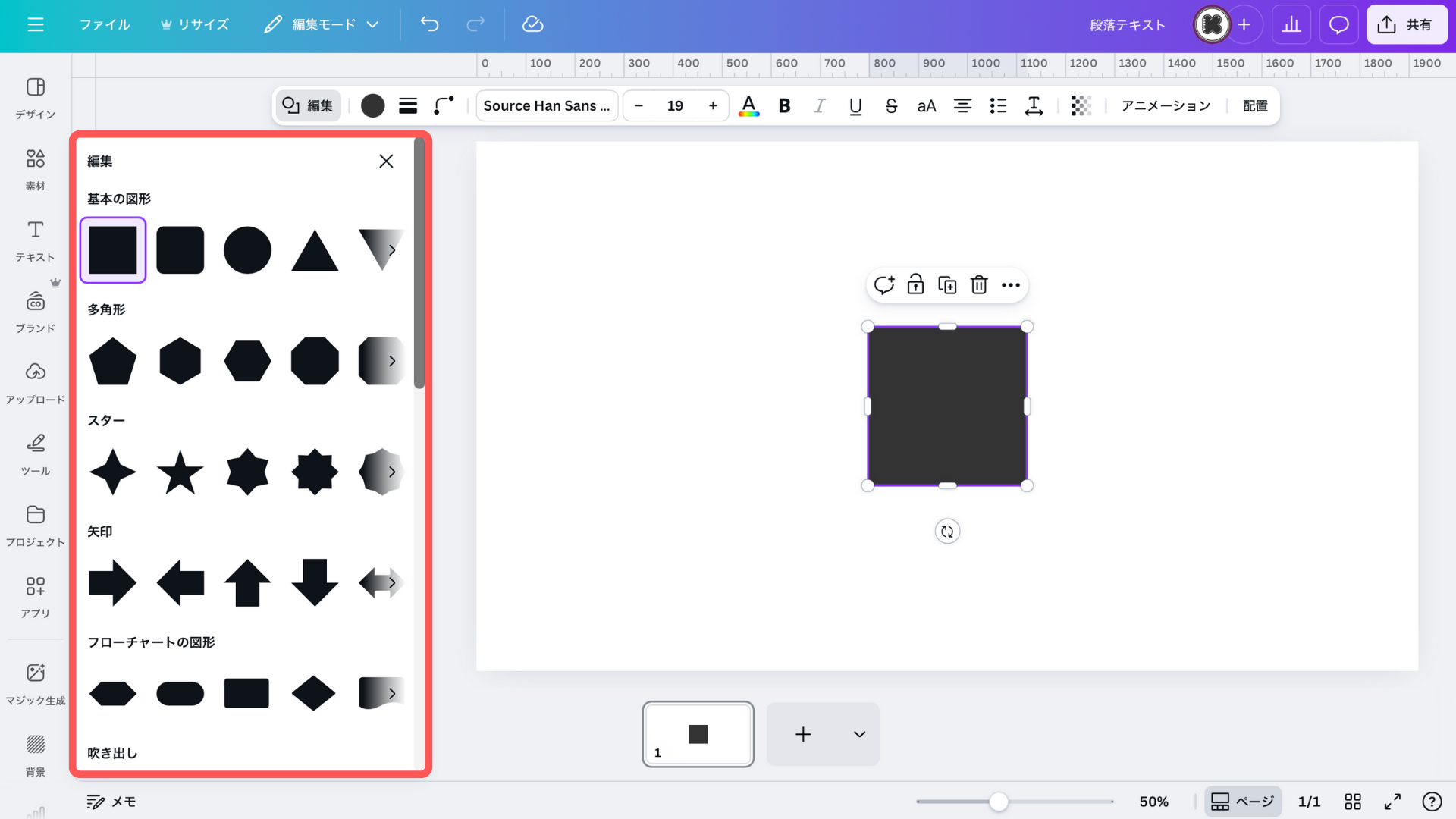Open transparency checkerboard control
This screenshot has width=1456, height=819.
click(x=1081, y=106)
